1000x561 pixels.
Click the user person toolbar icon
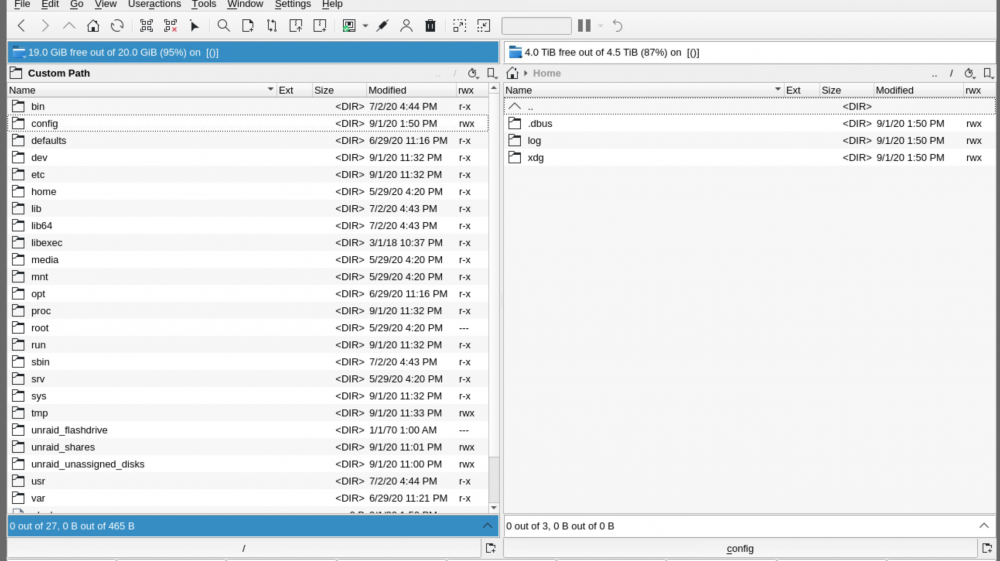click(x=406, y=26)
